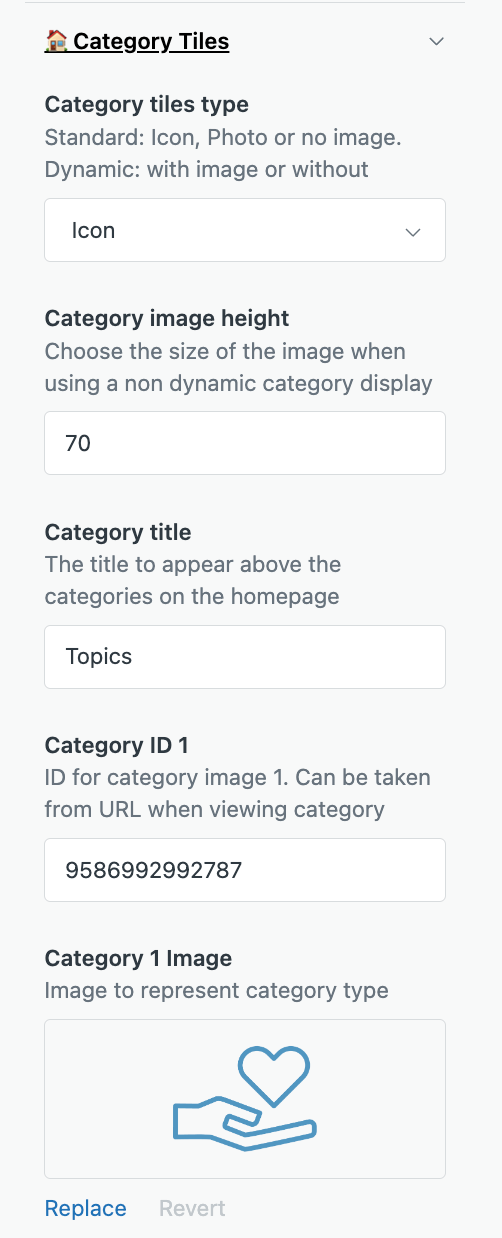Viewport: 502px width, 1238px height.
Task: Click the "Image to represent category type" help text
Action: (x=217, y=991)
